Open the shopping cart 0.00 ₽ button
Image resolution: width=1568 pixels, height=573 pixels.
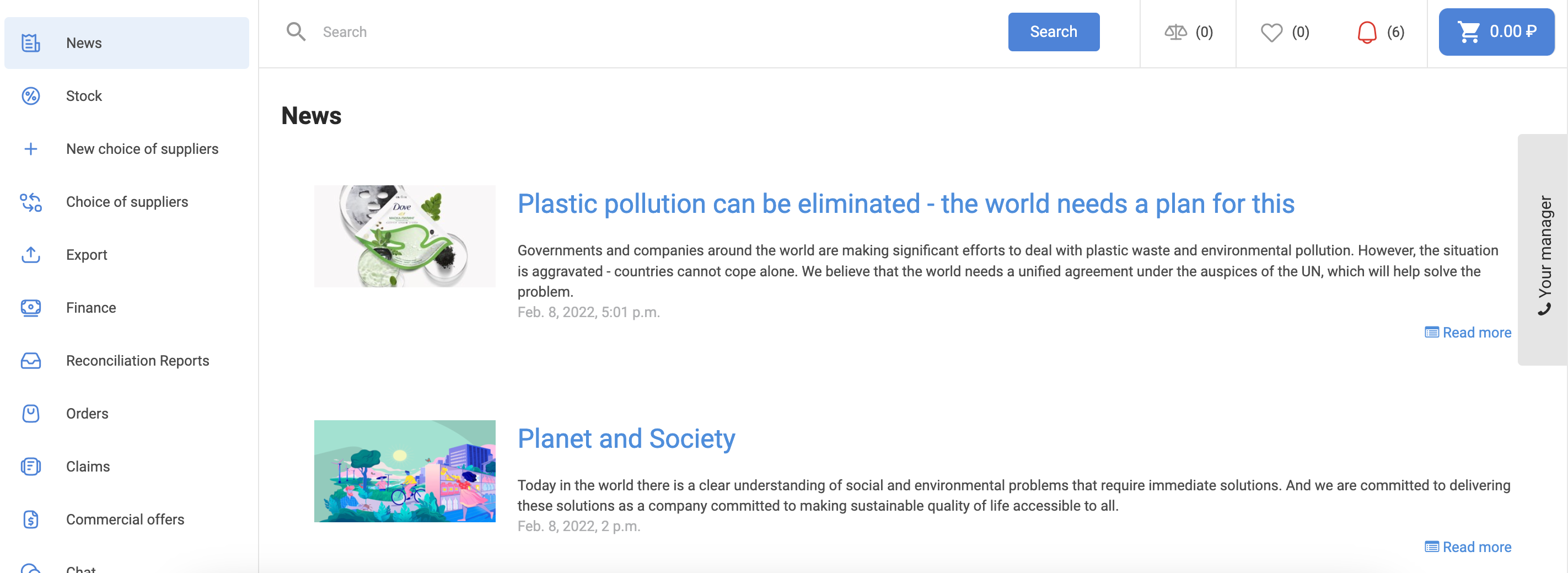(1496, 31)
